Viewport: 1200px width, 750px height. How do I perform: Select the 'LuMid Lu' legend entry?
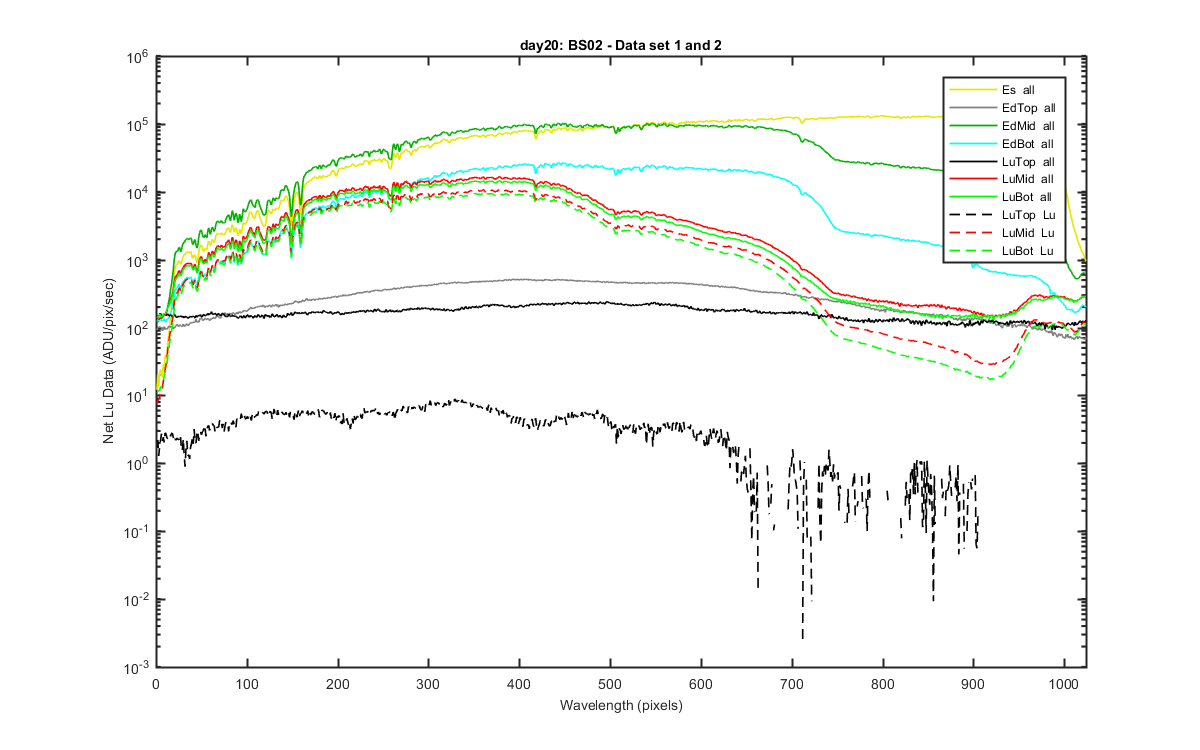click(x=1003, y=233)
